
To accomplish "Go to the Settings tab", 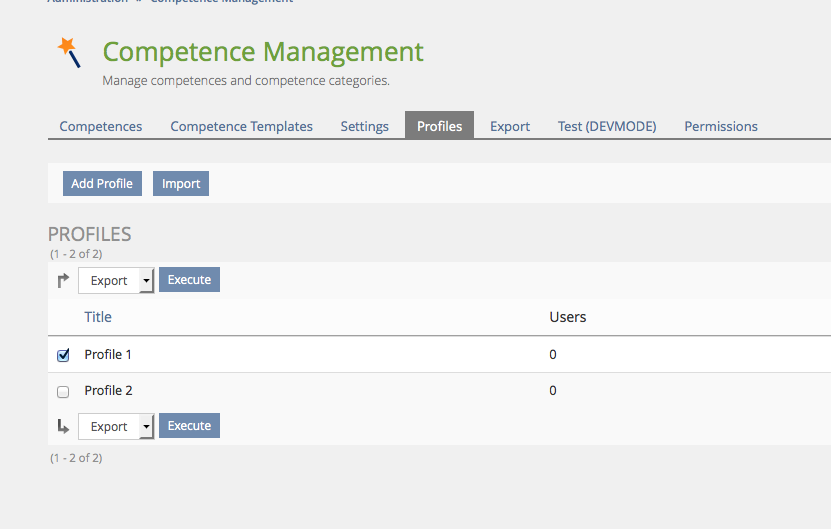I will [364, 126].
